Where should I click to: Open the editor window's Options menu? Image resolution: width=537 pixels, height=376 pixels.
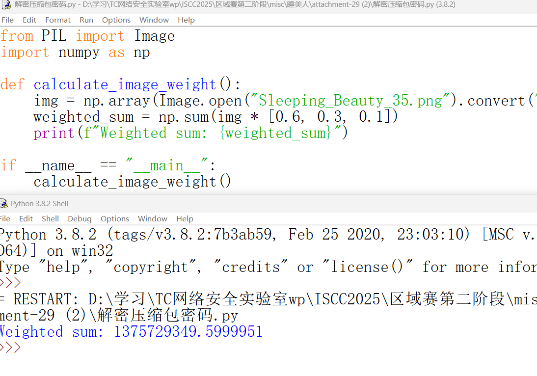point(116,20)
